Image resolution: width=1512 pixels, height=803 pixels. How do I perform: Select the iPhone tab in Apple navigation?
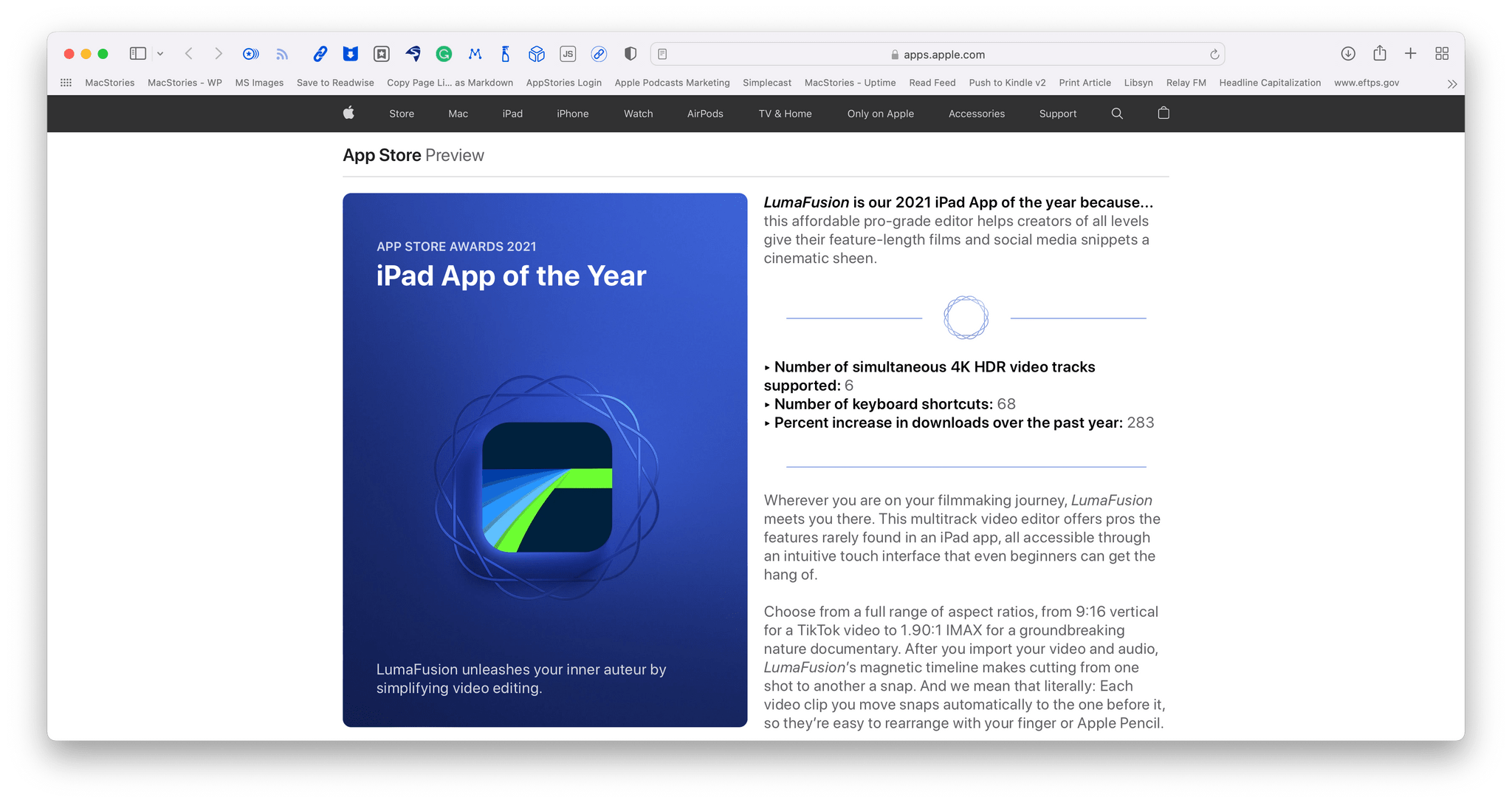(572, 114)
